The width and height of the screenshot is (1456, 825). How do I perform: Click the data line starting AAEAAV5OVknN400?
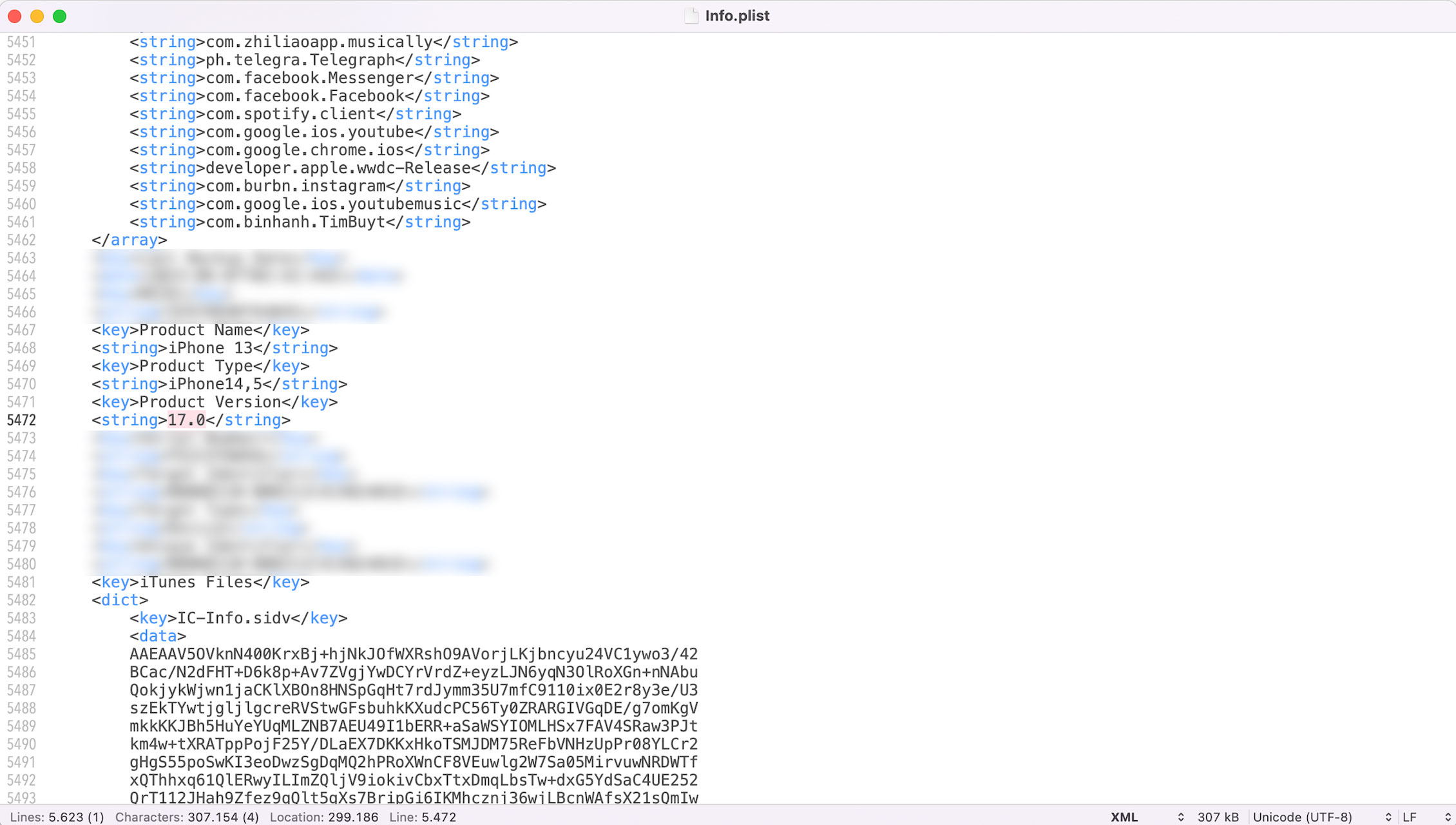coord(414,654)
